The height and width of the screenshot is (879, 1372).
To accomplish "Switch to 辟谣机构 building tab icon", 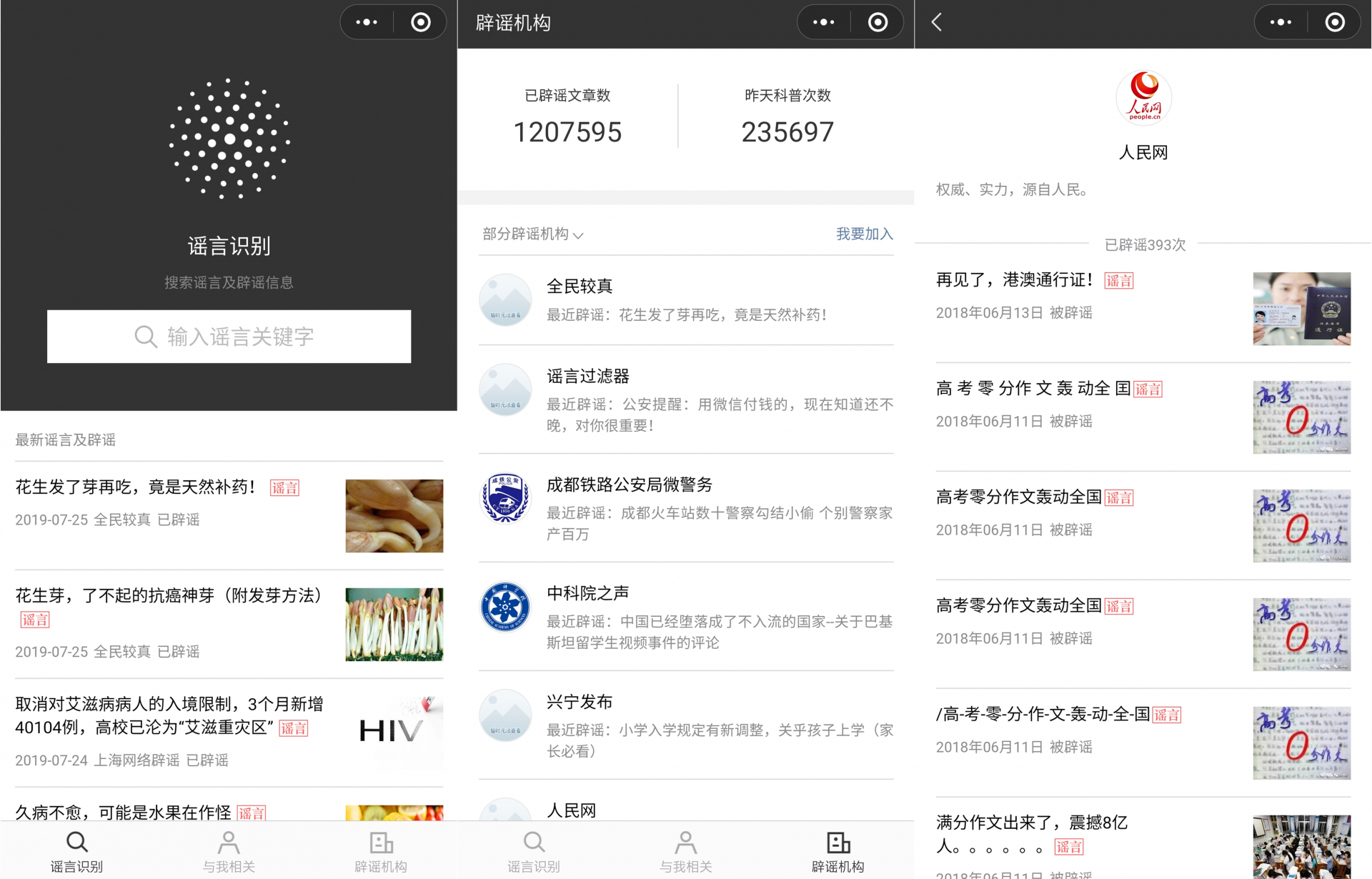I will pos(381,842).
